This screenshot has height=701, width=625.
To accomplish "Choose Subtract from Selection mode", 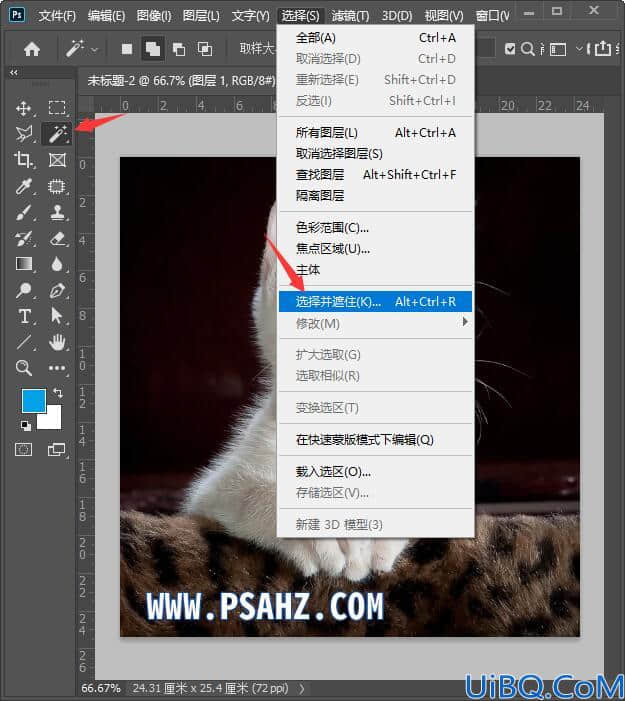I will pyautogui.click(x=179, y=49).
